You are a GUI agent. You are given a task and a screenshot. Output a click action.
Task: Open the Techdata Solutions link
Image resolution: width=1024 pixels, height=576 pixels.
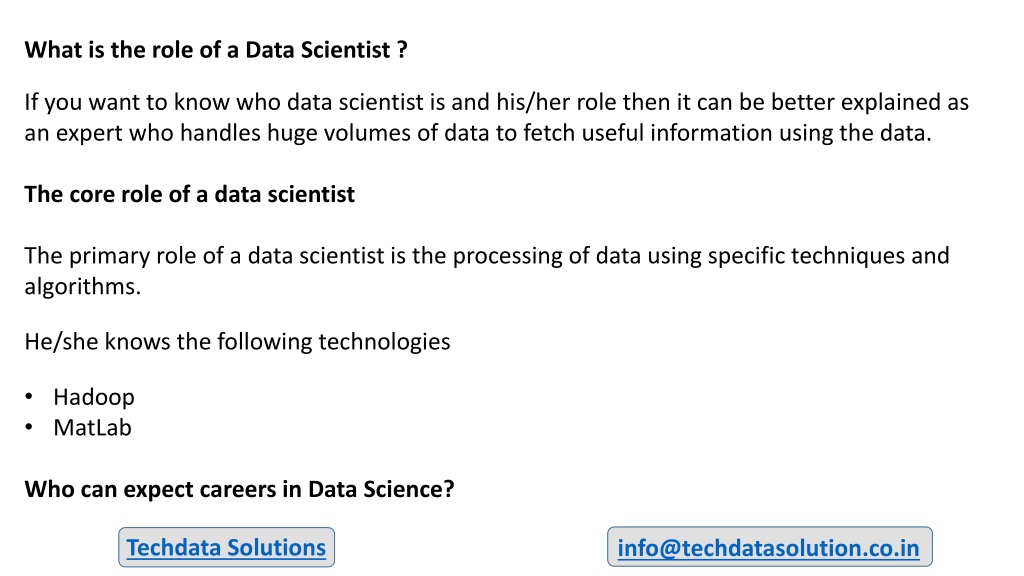tap(226, 547)
